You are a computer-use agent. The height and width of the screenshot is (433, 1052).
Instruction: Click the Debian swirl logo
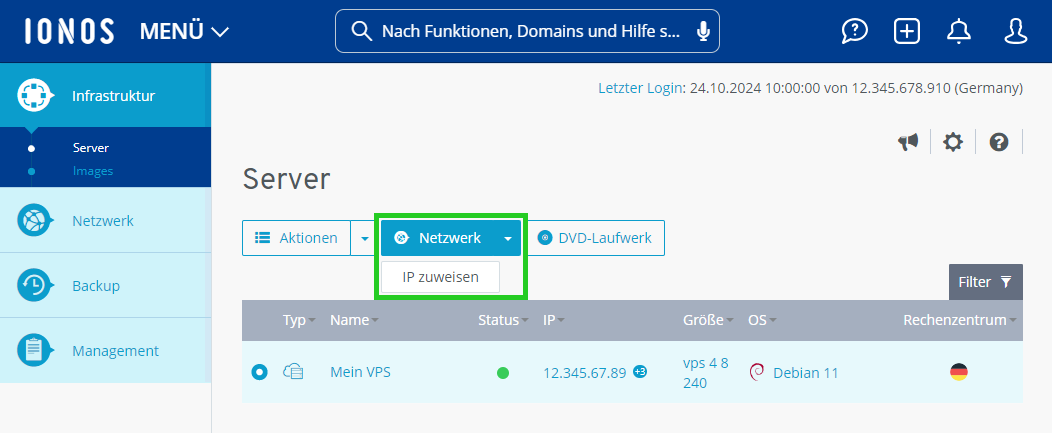(757, 372)
